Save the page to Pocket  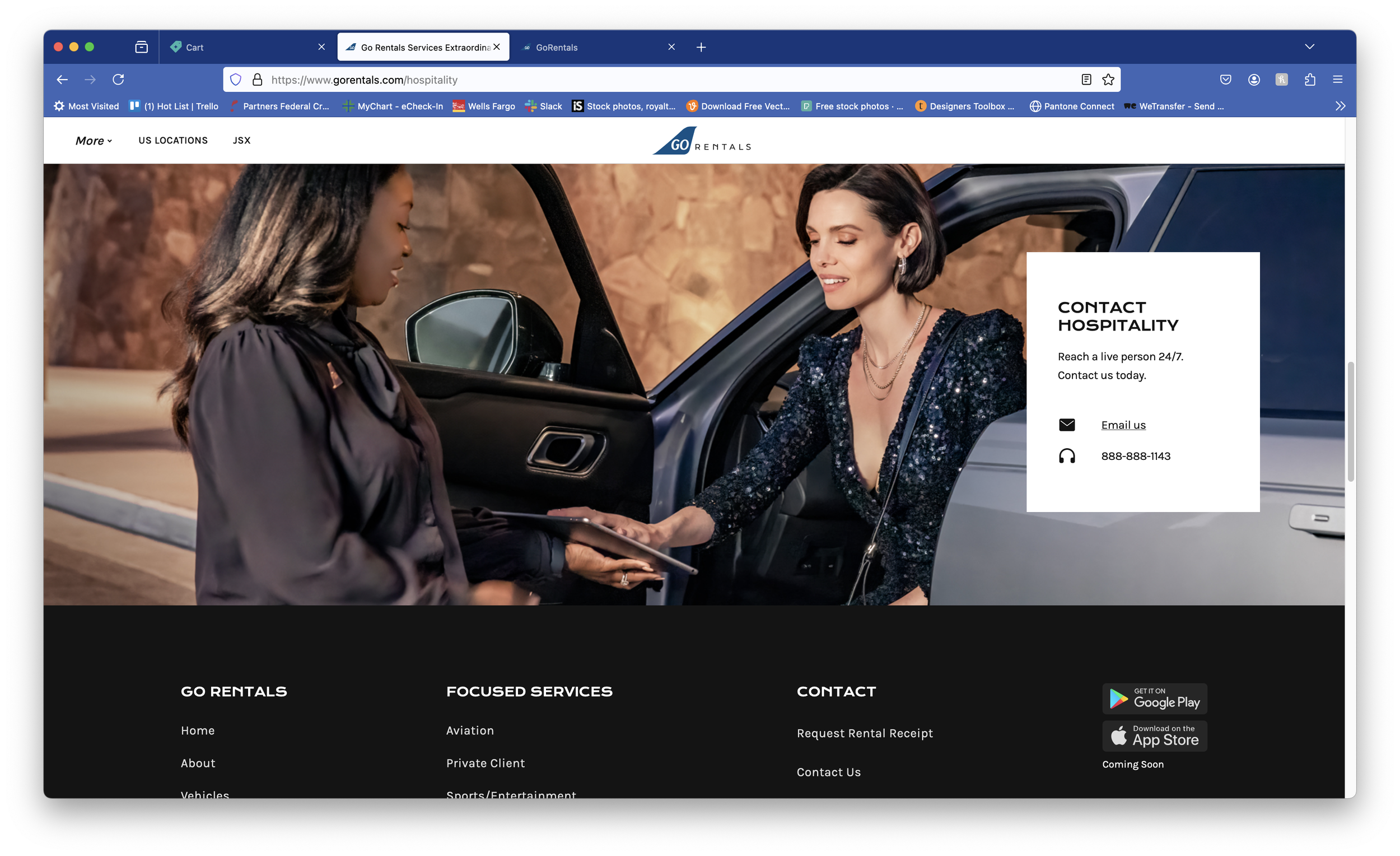coord(1225,80)
